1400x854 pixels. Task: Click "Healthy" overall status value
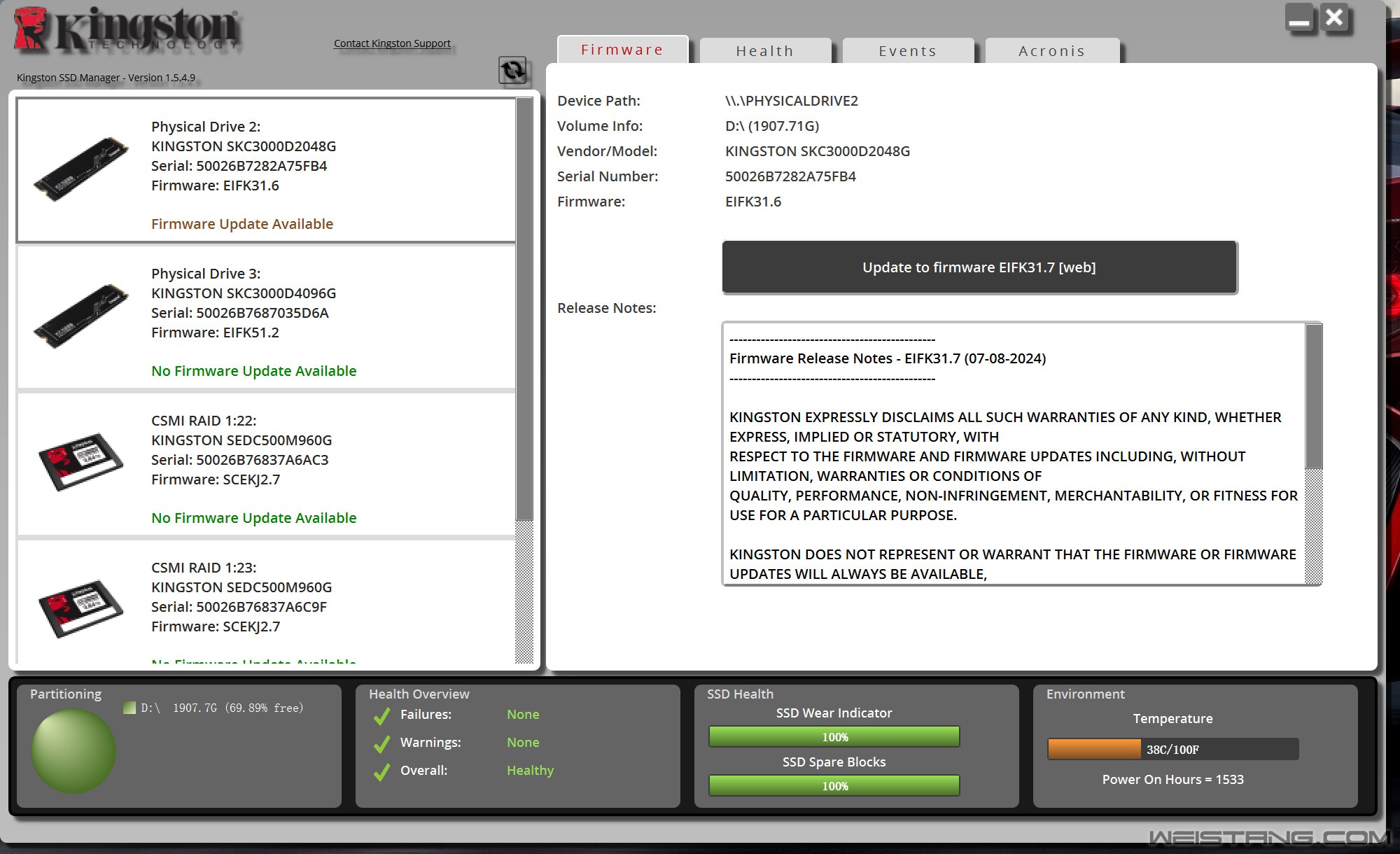click(x=530, y=771)
